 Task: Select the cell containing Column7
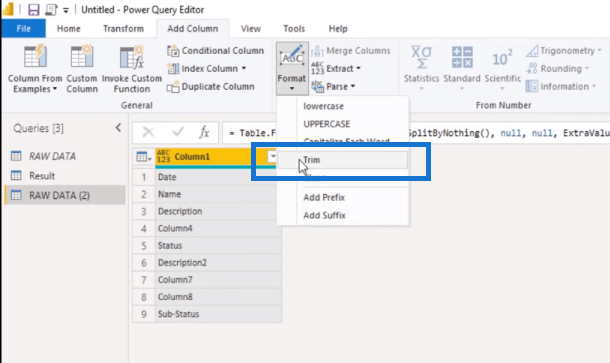click(x=218, y=280)
